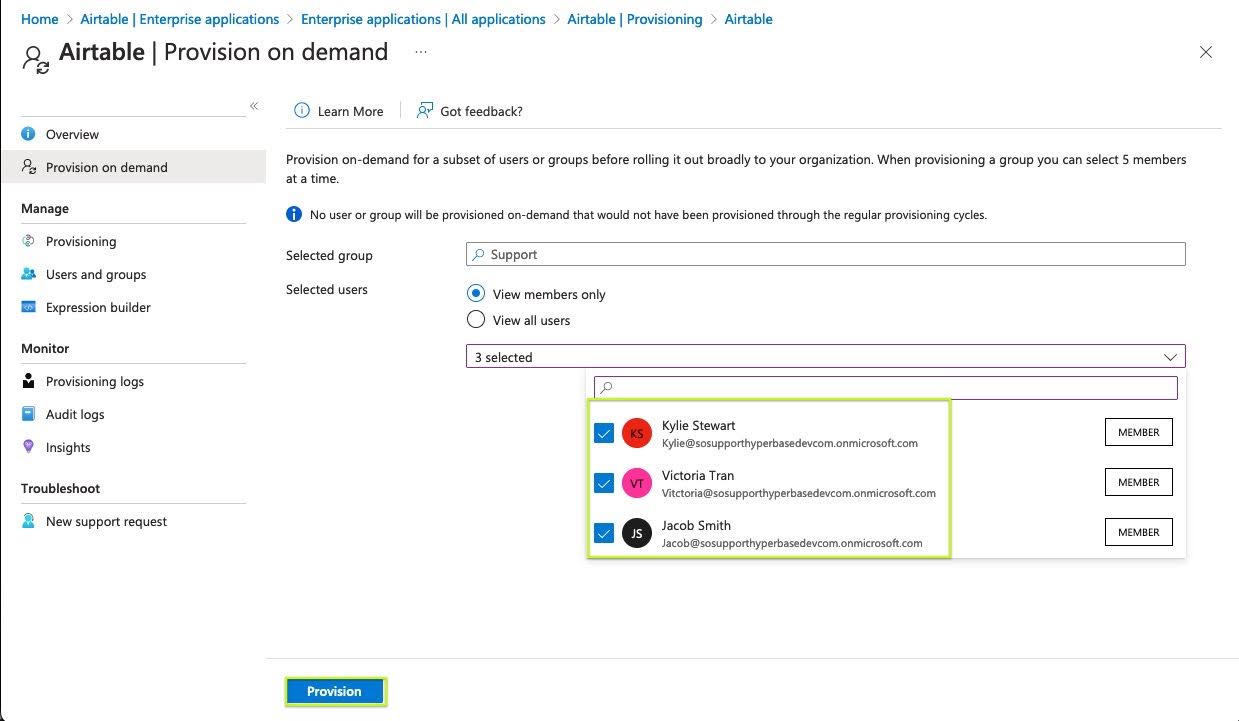Screen dimensions: 1239x721
Task: Click the Provision on demand sidebar icon
Action: (x=28, y=167)
